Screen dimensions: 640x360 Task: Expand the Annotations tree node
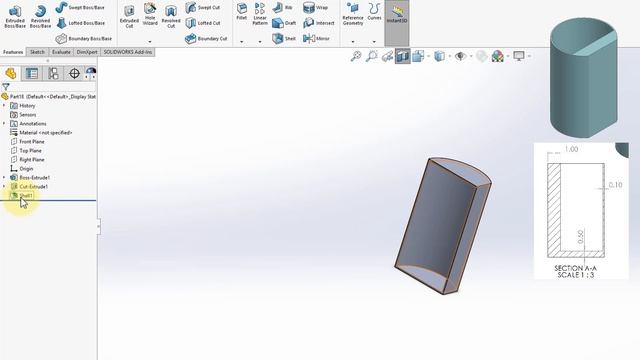[x=4, y=123]
